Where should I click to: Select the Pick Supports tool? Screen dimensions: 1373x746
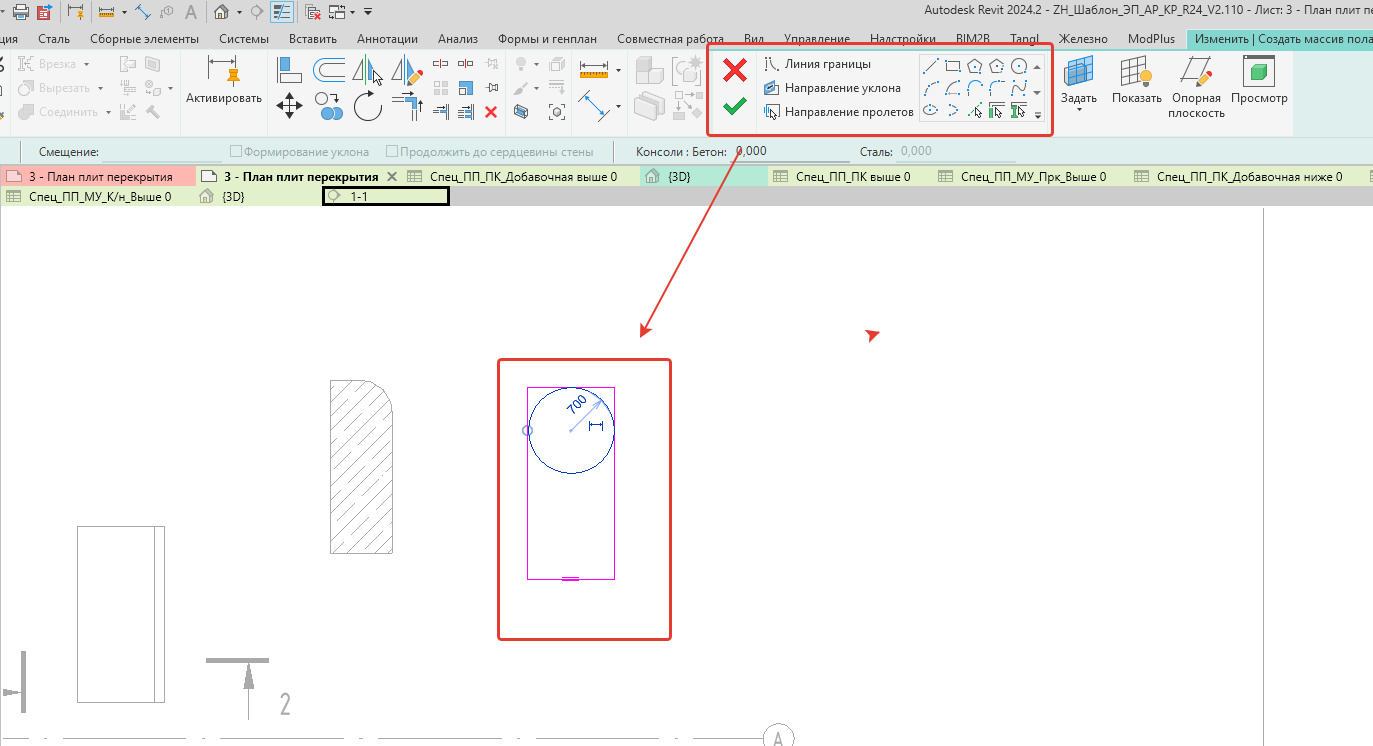click(1019, 111)
